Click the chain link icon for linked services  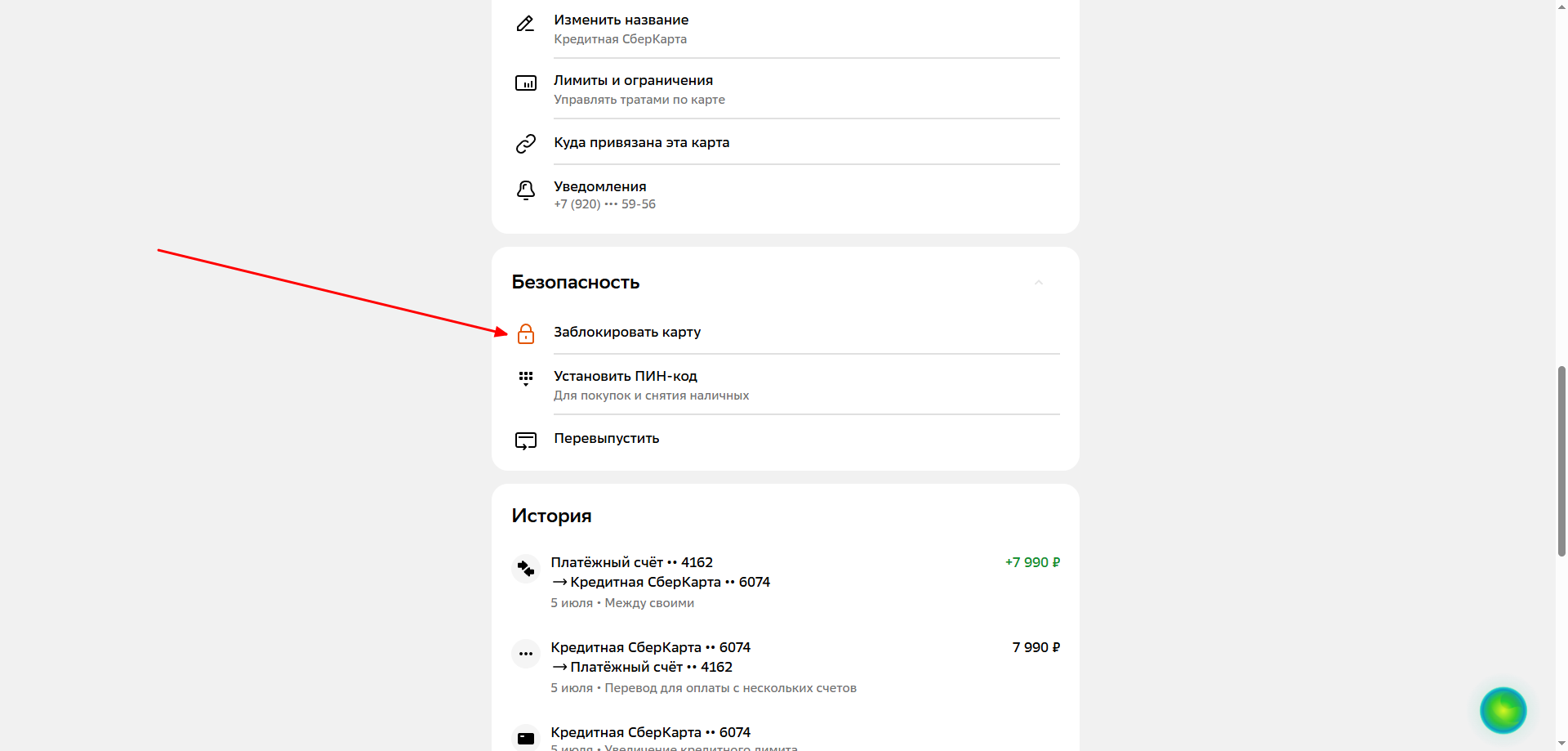pyautogui.click(x=526, y=144)
